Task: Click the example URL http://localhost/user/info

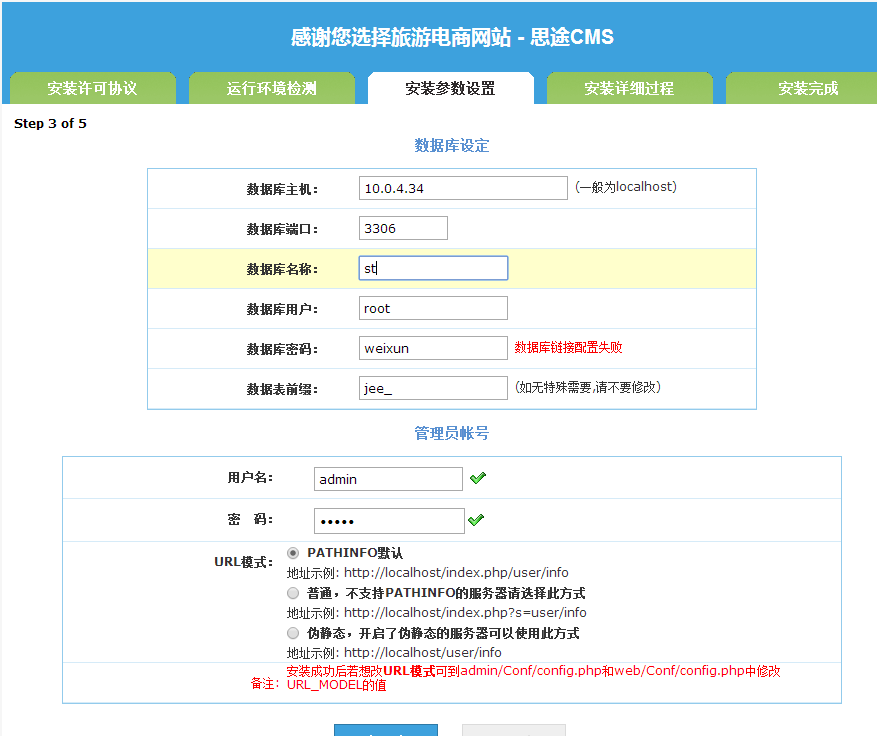Action: click(x=423, y=653)
